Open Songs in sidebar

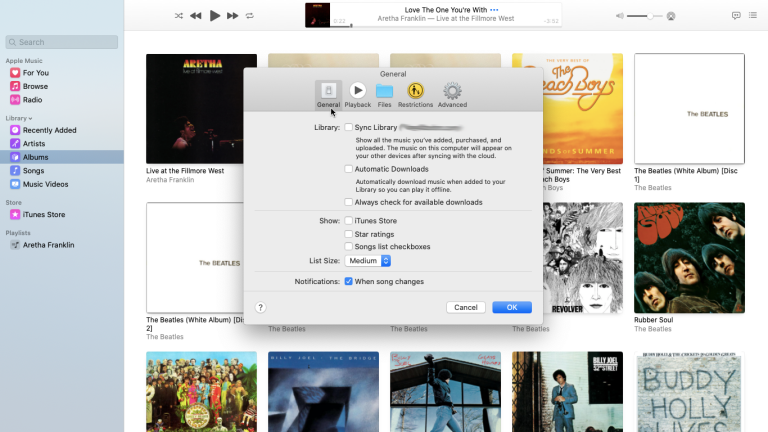[33, 171]
